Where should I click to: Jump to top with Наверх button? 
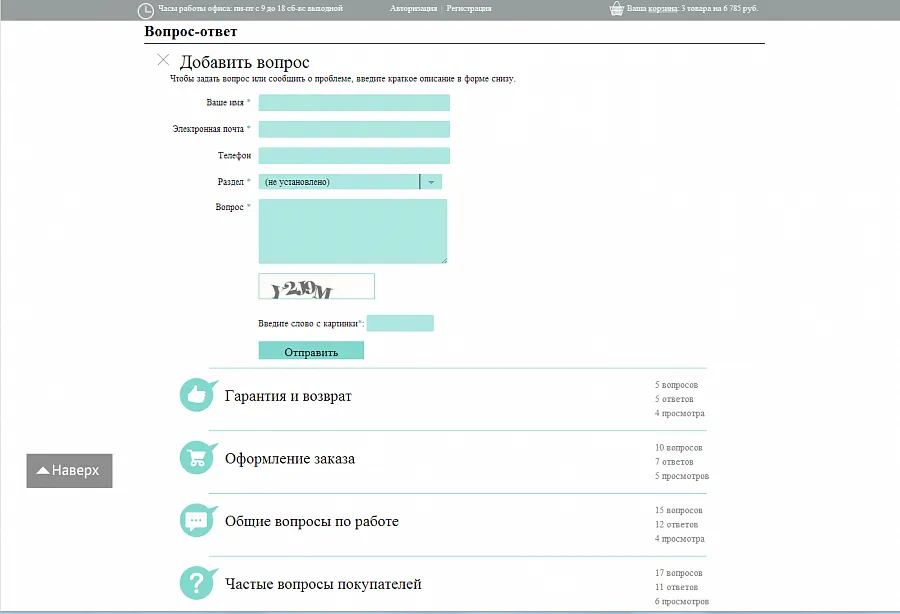(69, 471)
